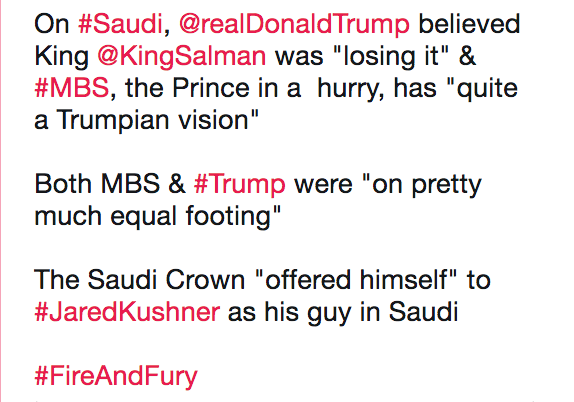Click the words "were "on pretty" after #Trump
Screen dimensions: 574x402
[x=388, y=185]
